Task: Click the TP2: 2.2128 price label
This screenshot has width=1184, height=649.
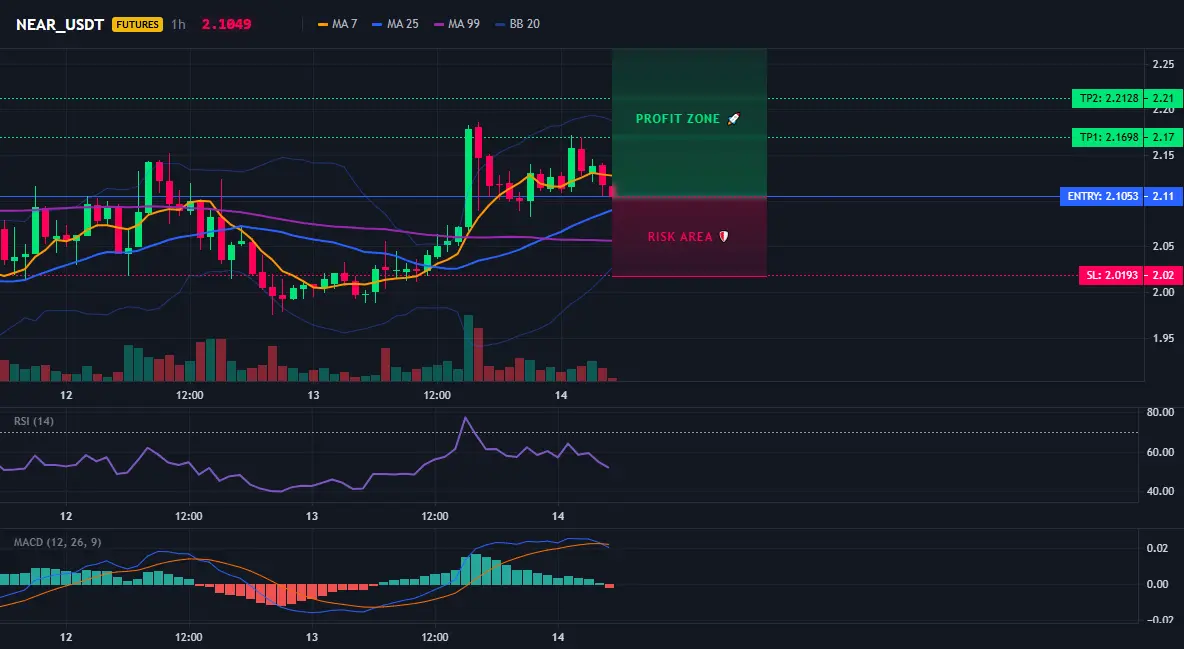Action: [1108, 98]
